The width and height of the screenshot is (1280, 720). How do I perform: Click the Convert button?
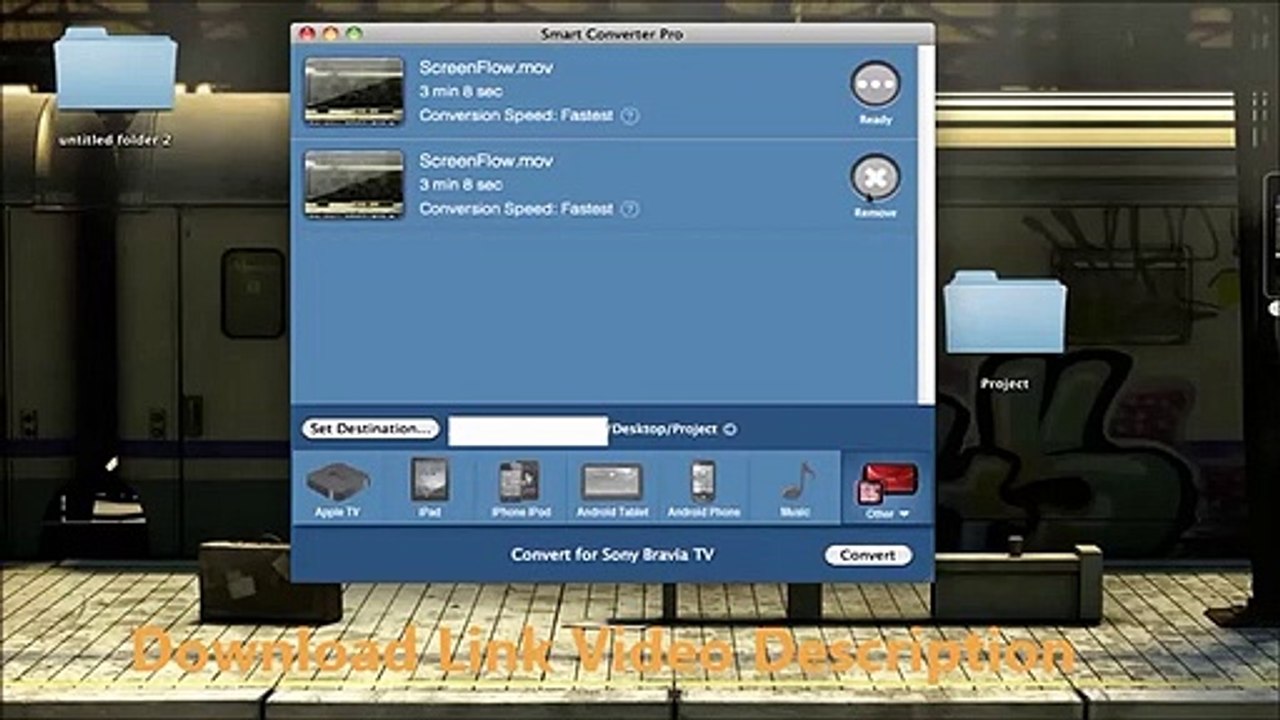(x=868, y=555)
